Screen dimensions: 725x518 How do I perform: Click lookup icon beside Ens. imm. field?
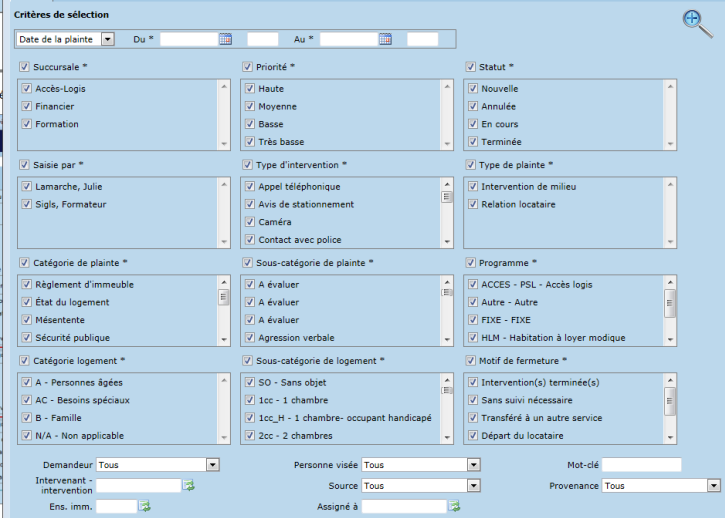(144, 506)
